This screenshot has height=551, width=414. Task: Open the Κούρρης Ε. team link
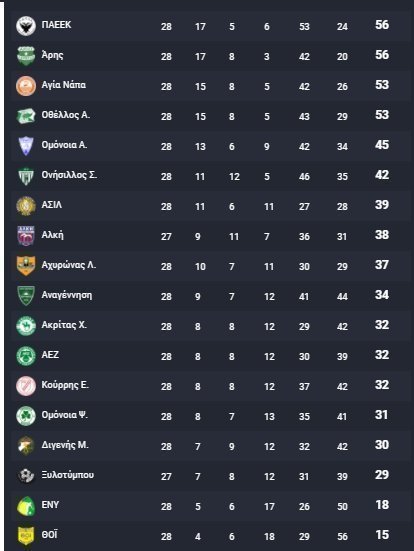point(65,385)
